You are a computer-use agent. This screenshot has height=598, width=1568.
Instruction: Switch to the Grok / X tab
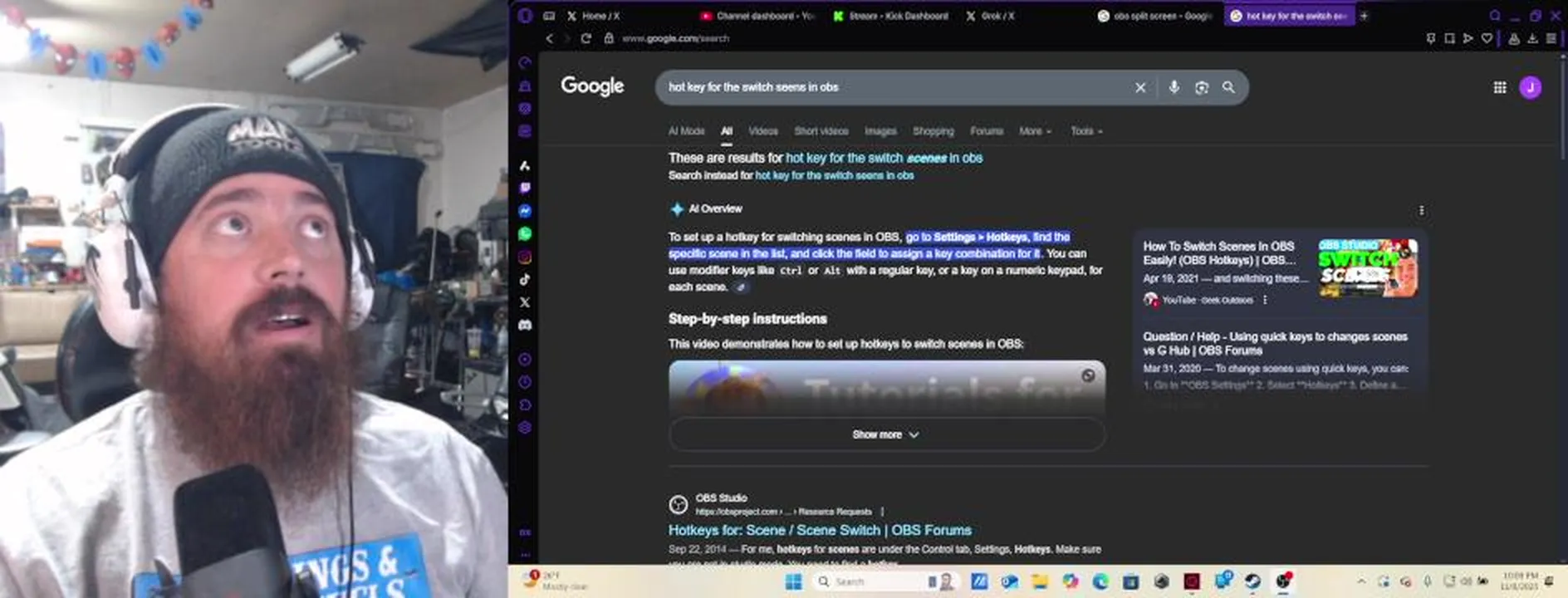tap(990, 16)
